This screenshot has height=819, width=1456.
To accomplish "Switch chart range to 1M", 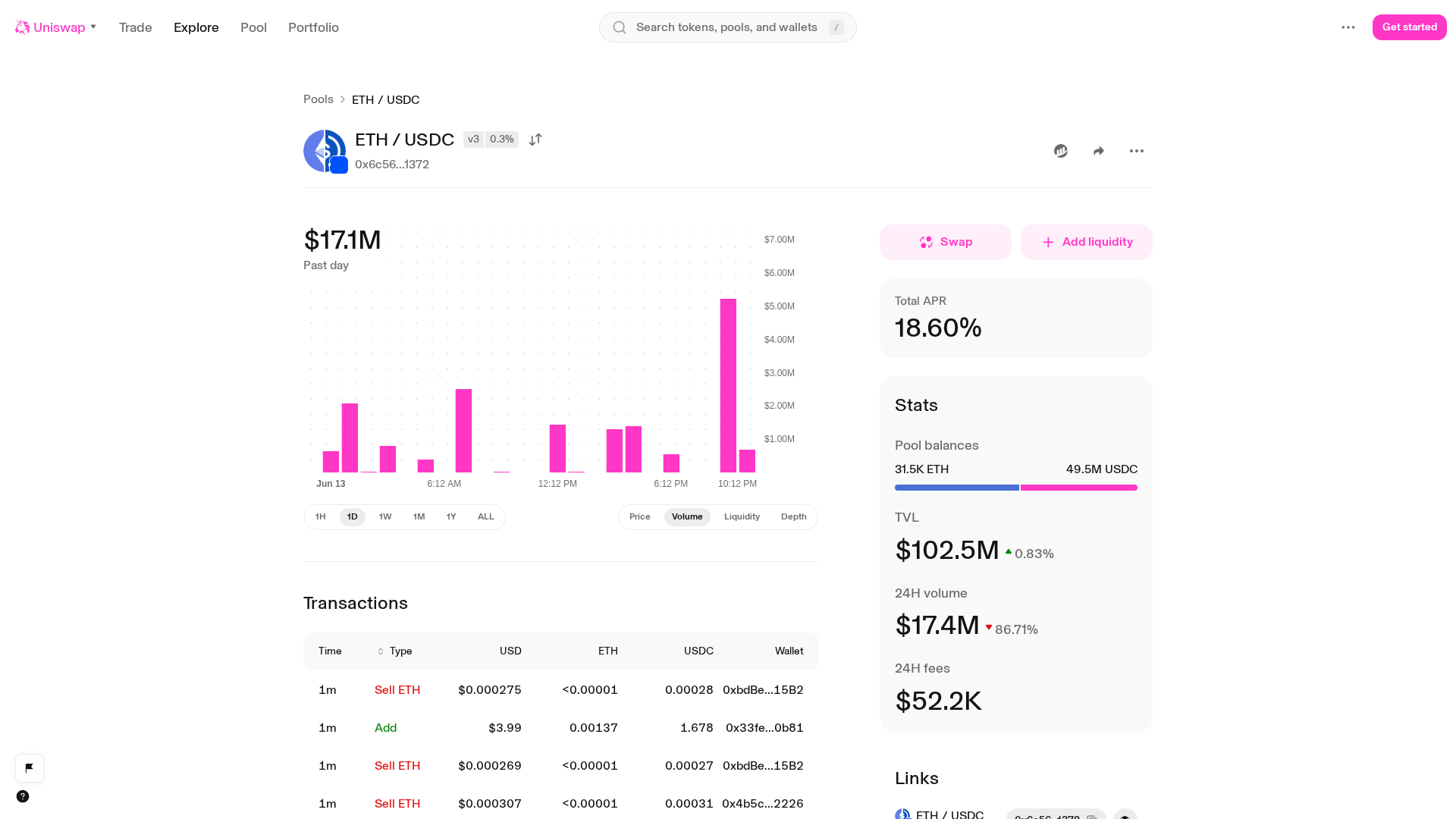I will pos(419,517).
